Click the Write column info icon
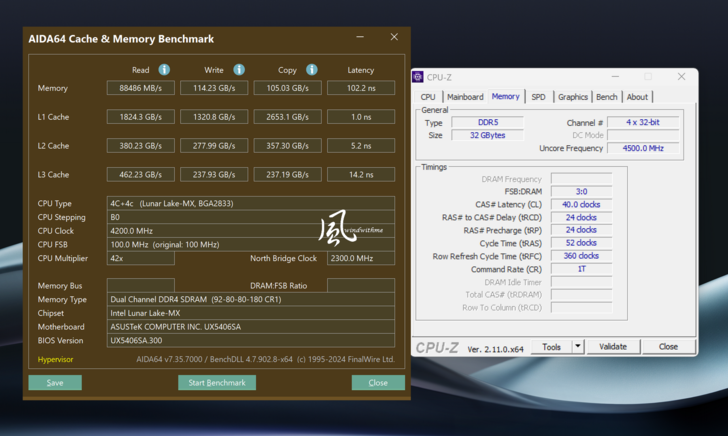Image resolution: width=728 pixels, height=436 pixels. click(x=239, y=70)
